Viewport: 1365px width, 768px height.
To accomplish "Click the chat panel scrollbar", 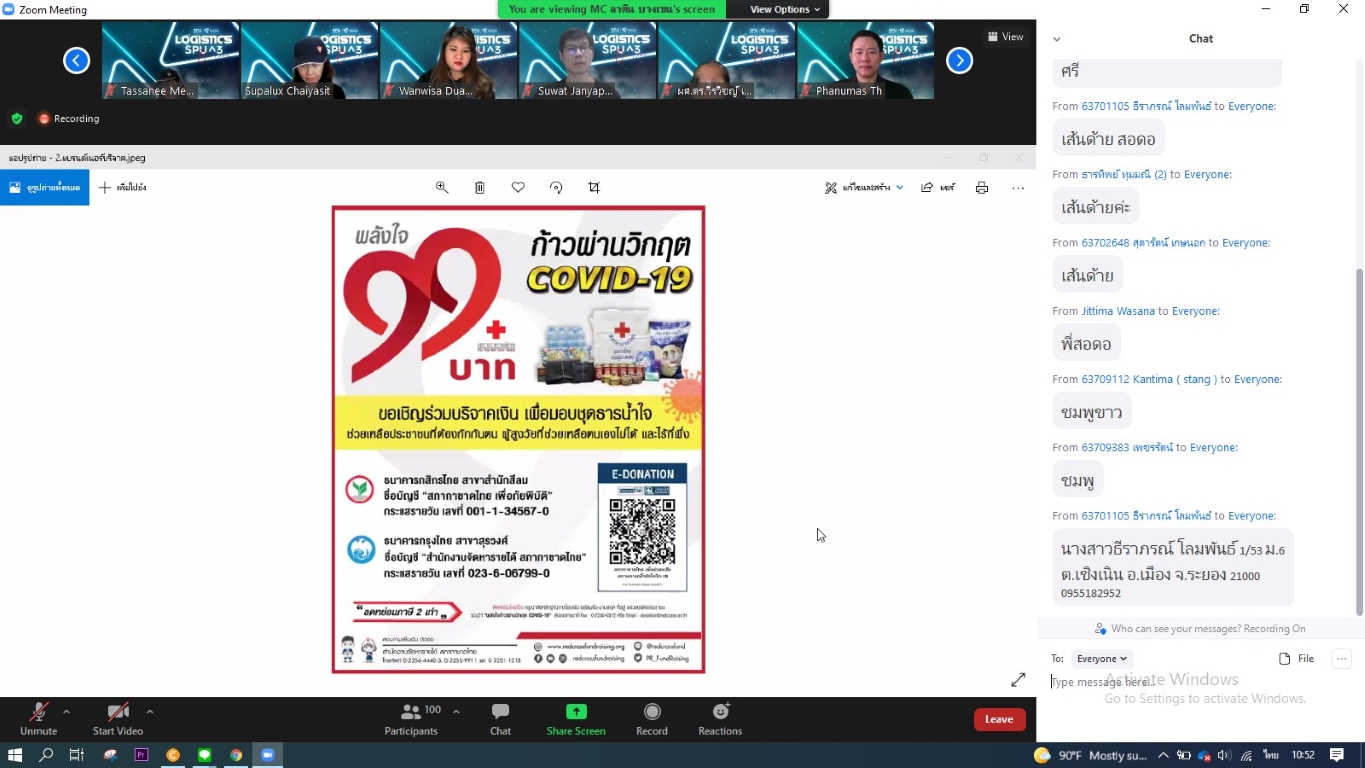I will [1359, 440].
